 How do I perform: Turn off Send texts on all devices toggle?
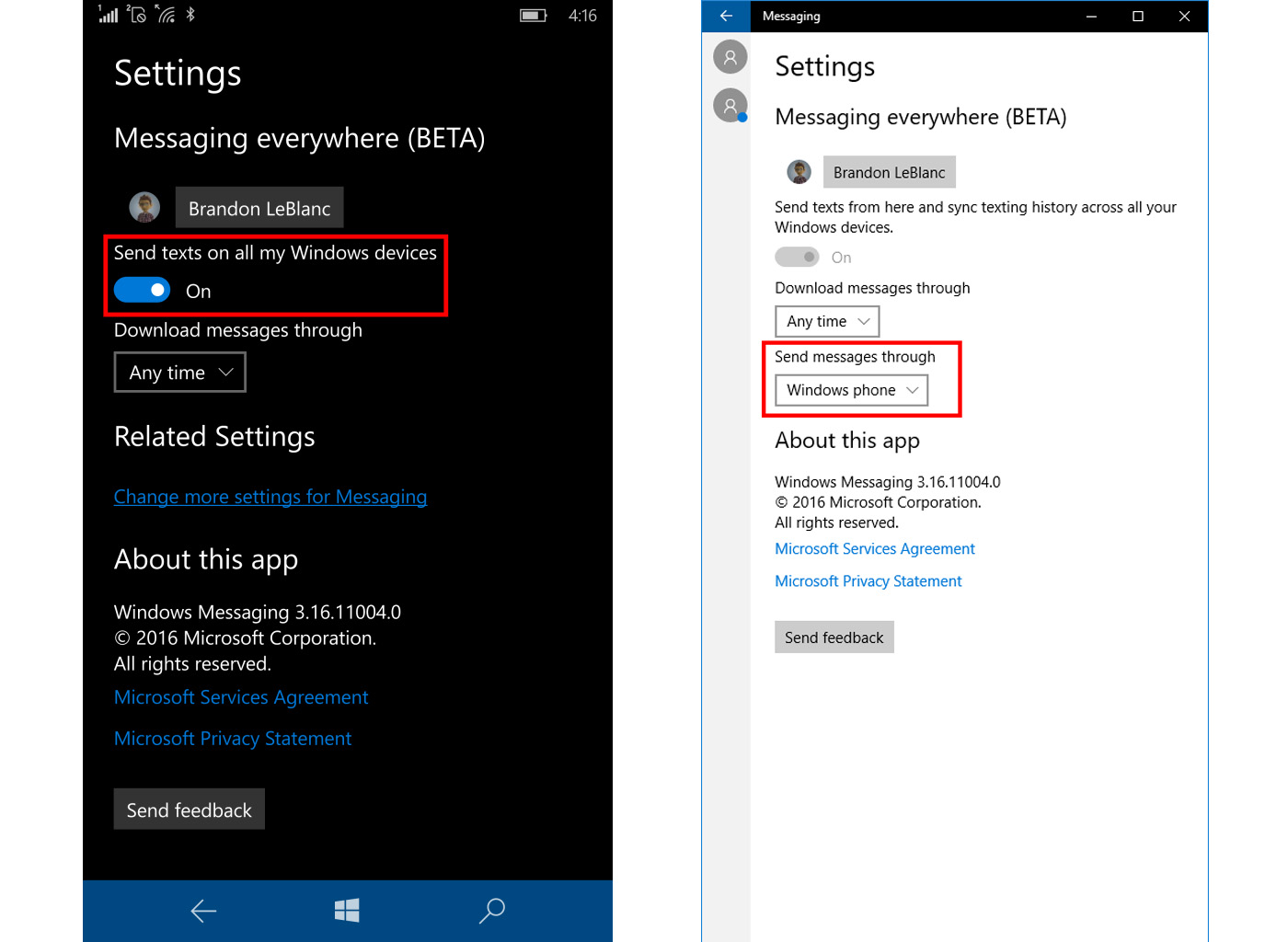[143, 291]
